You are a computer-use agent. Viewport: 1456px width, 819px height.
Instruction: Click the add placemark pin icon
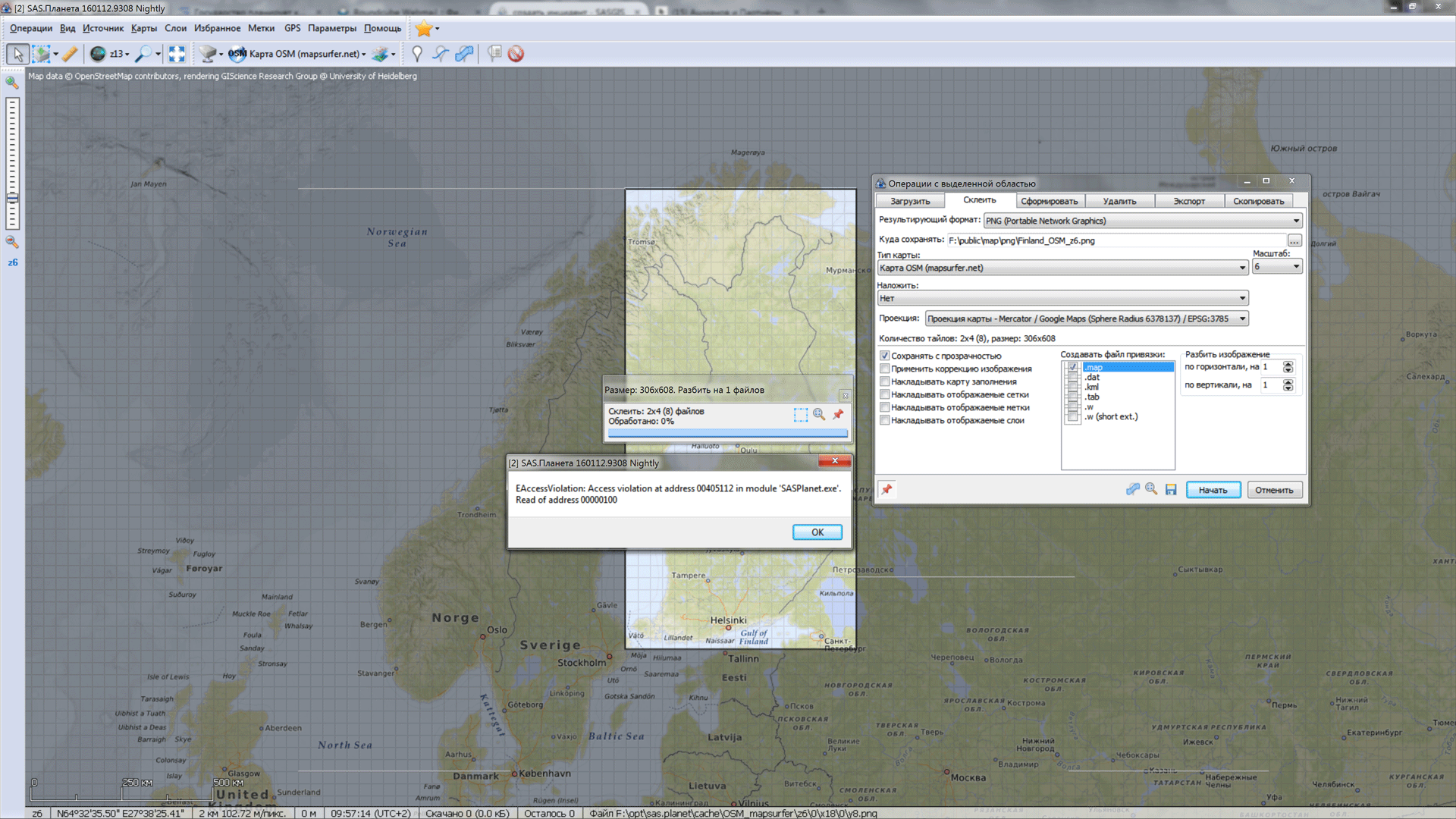[416, 54]
